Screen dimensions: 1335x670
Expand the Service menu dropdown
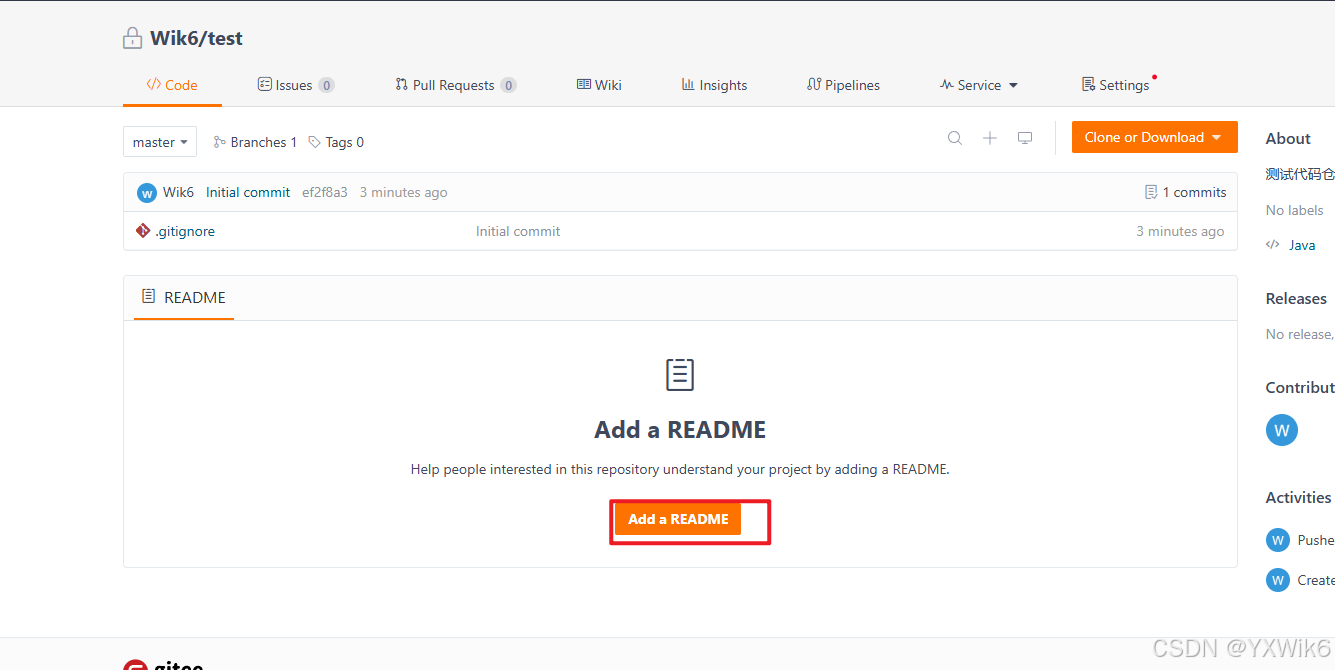click(979, 85)
